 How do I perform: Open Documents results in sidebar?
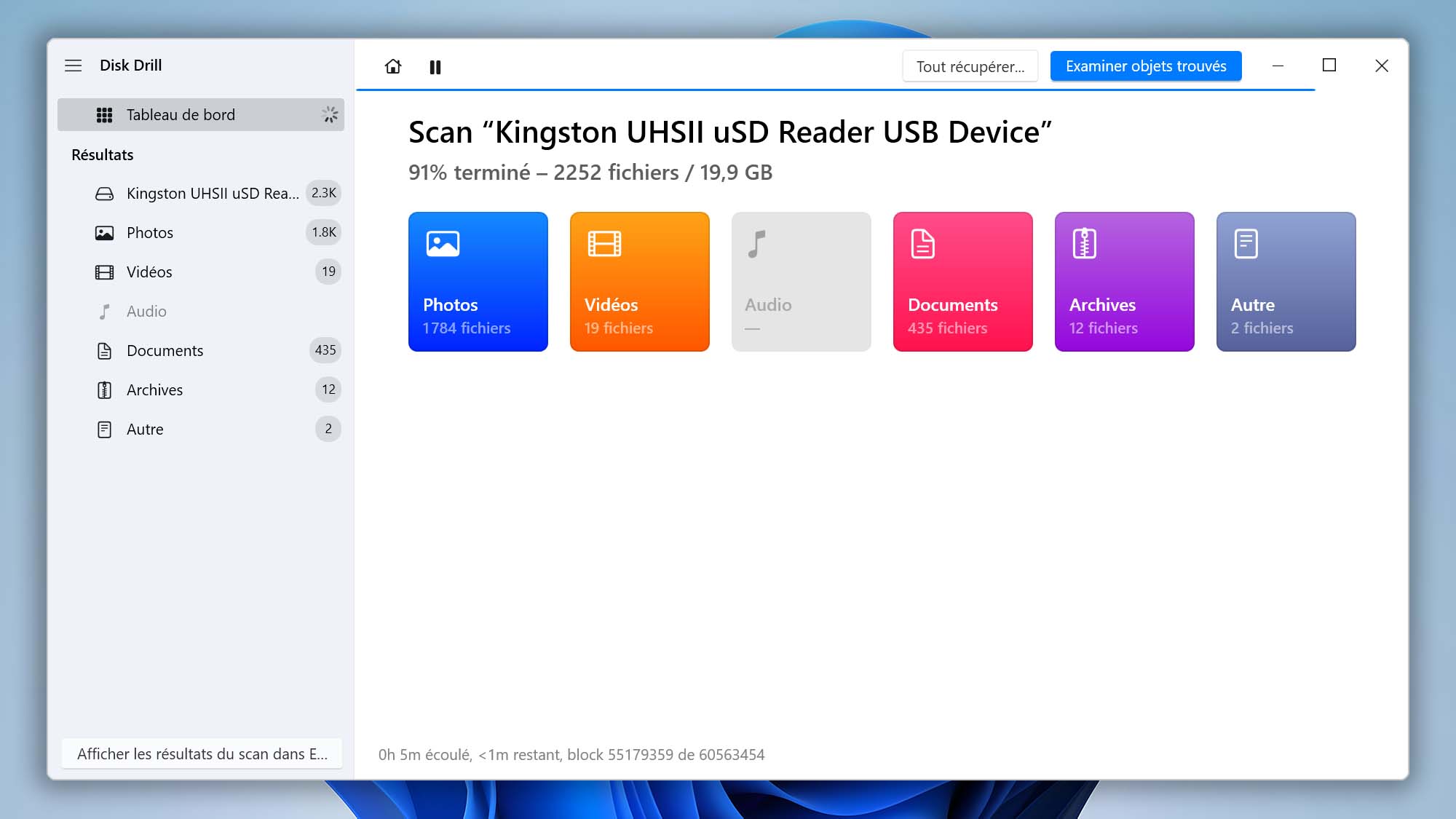[201, 350]
